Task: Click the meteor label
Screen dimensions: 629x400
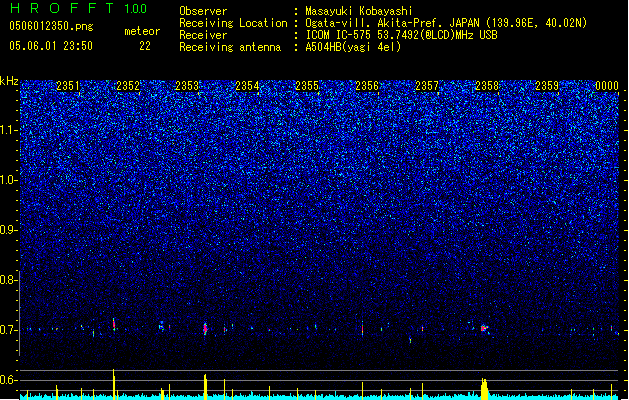Action: (142, 31)
